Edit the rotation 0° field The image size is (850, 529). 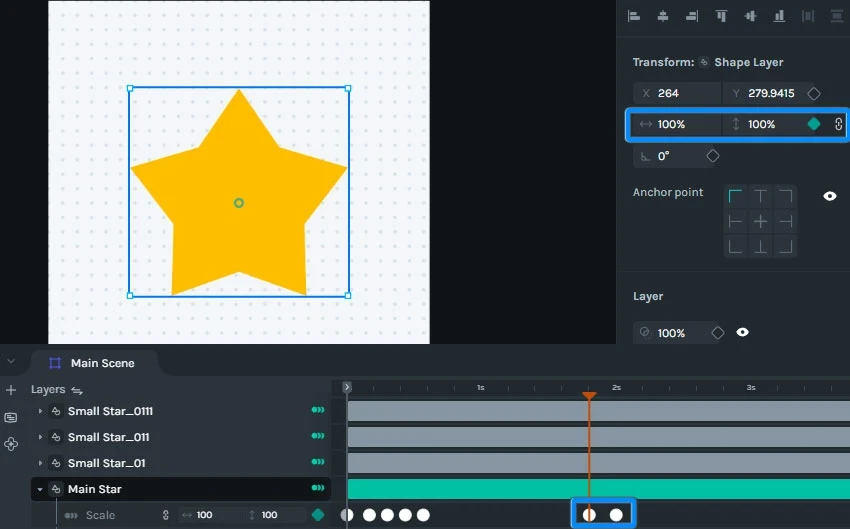[x=668, y=156]
